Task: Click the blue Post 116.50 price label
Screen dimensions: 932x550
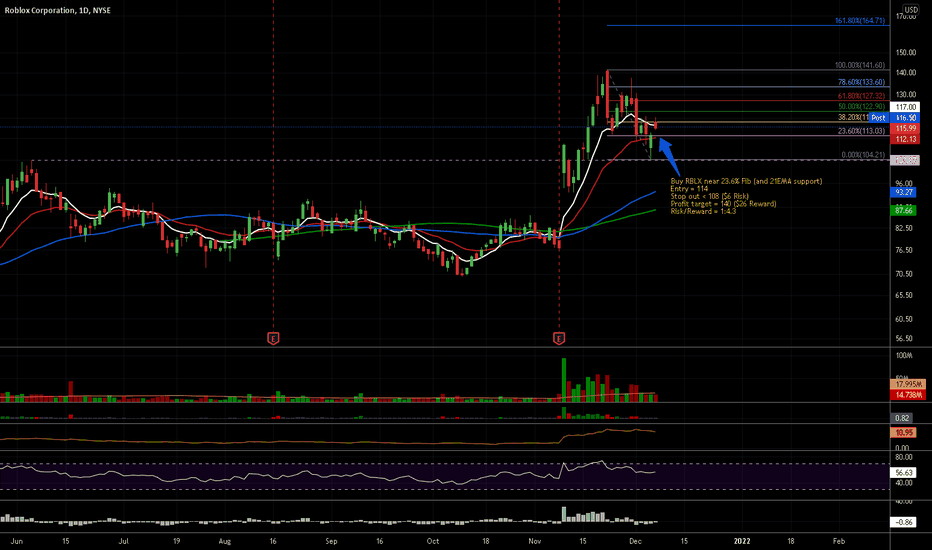Action: 894,118
